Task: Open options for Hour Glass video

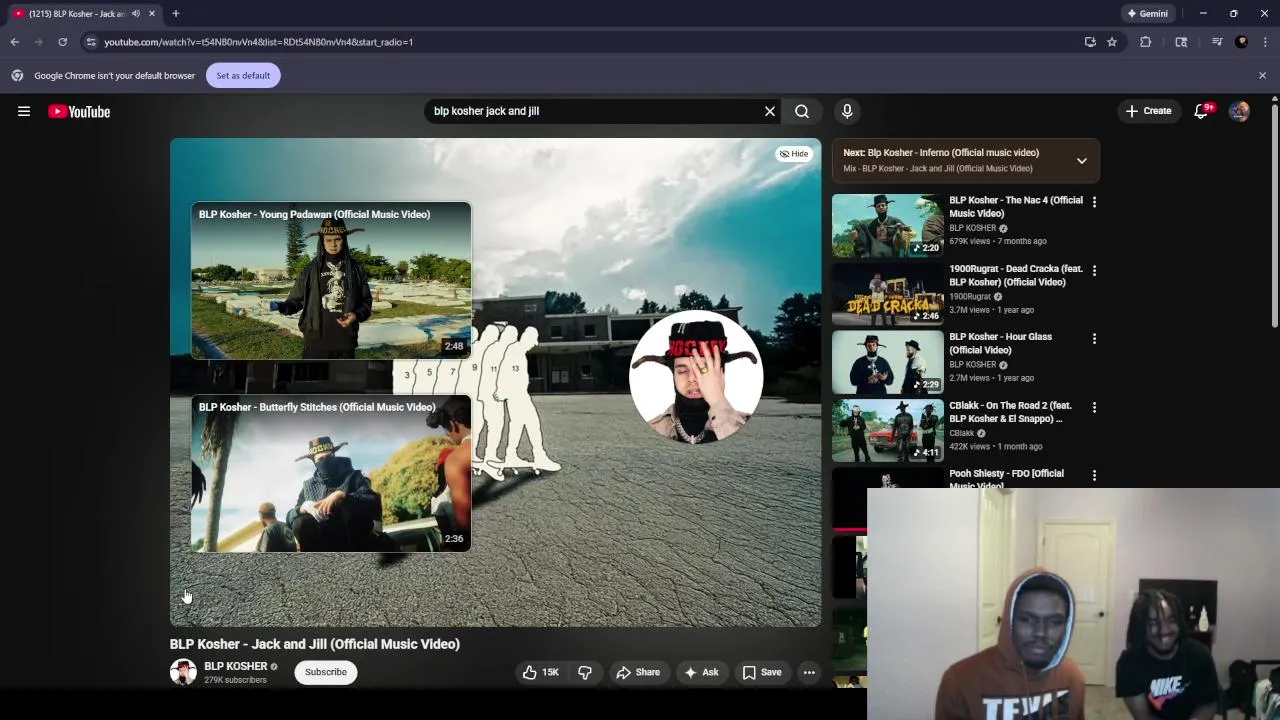Action: pos(1094,339)
